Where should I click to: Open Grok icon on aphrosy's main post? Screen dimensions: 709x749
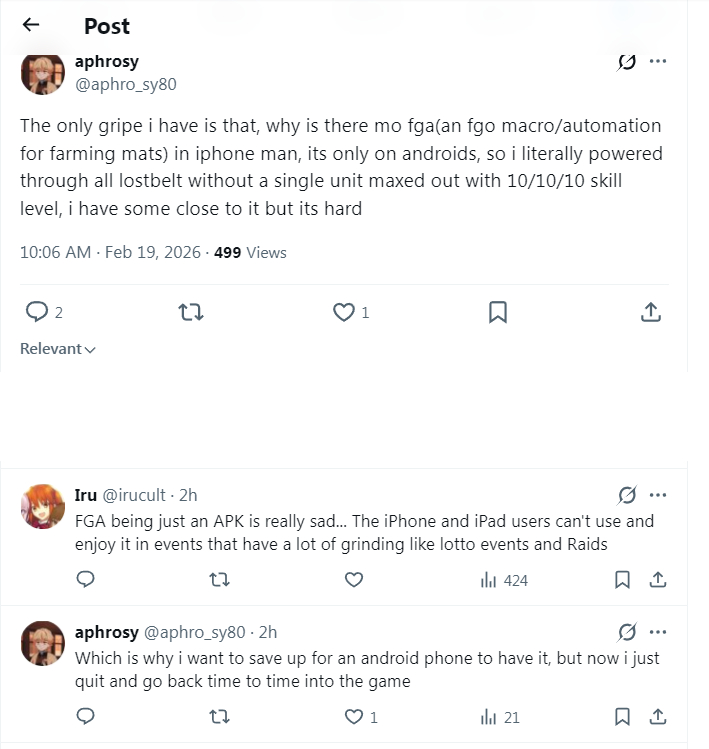[x=627, y=61]
